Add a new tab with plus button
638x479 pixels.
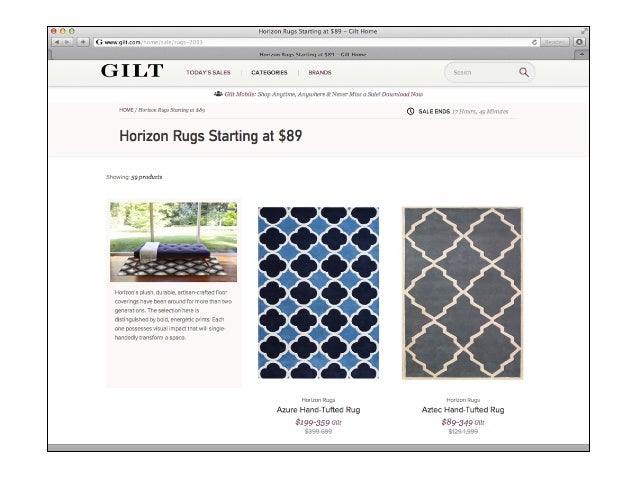pyautogui.click(x=582, y=54)
